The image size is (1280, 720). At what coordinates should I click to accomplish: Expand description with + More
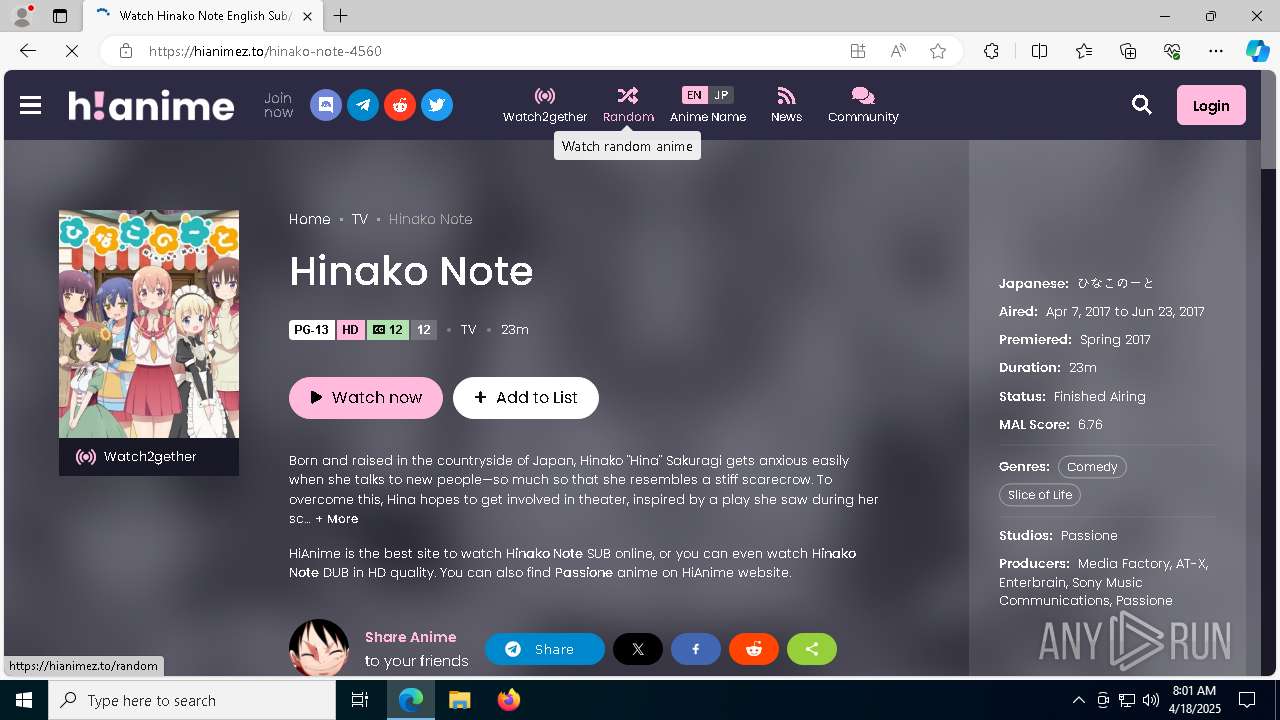click(337, 519)
